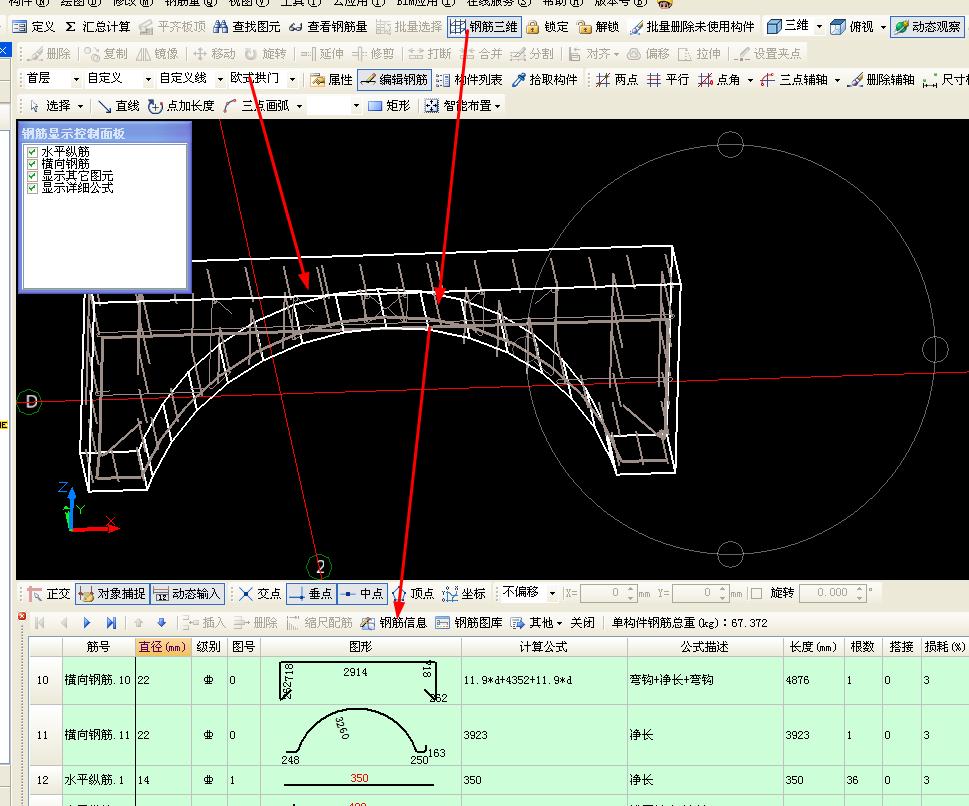Jump to last rebar record
The height and width of the screenshot is (806, 969).
click(x=111, y=622)
